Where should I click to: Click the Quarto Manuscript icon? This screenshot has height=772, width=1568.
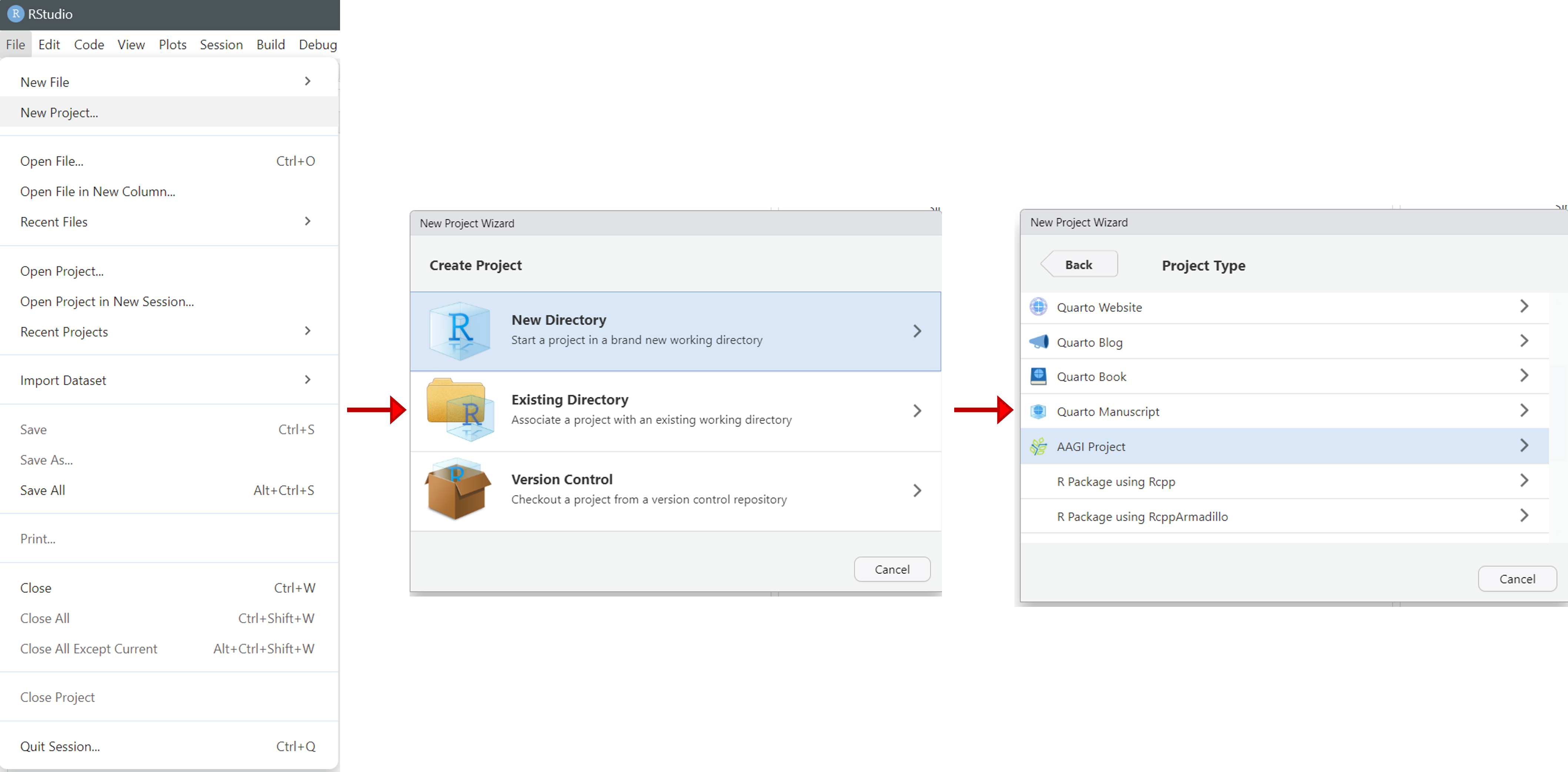[x=1038, y=411]
